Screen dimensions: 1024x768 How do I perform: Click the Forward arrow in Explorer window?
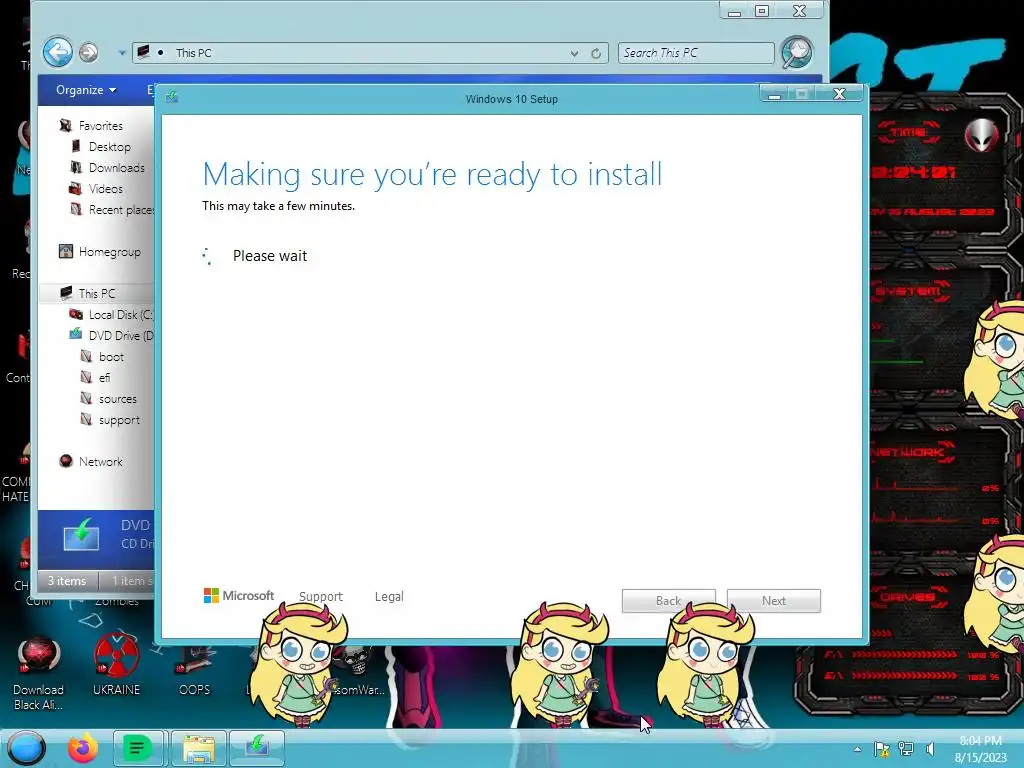click(89, 52)
